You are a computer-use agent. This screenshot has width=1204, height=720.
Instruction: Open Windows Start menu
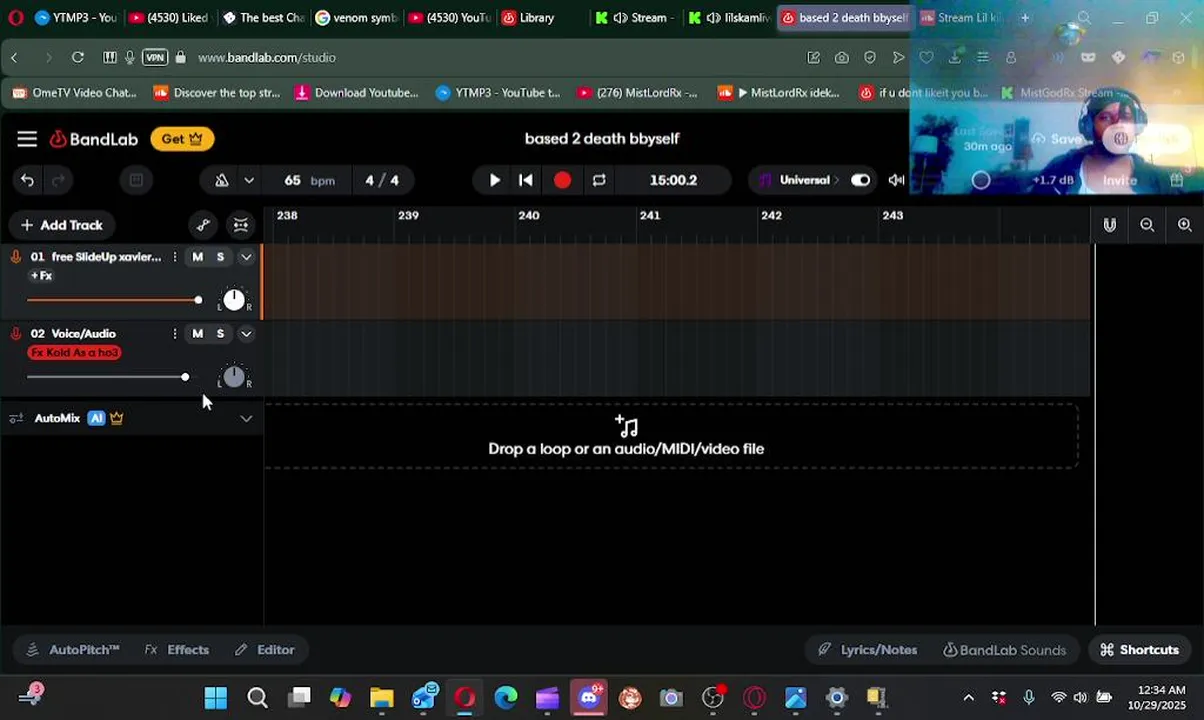tap(215, 697)
